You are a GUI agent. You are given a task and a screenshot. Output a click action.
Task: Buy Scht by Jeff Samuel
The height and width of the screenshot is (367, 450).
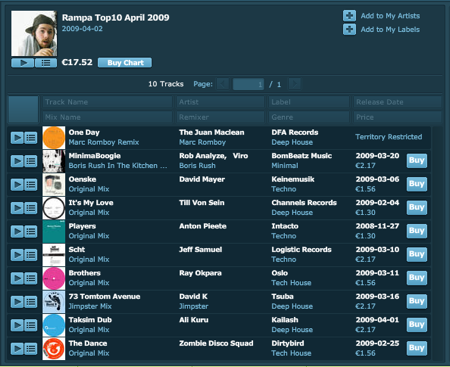pyautogui.click(x=417, y=254)
